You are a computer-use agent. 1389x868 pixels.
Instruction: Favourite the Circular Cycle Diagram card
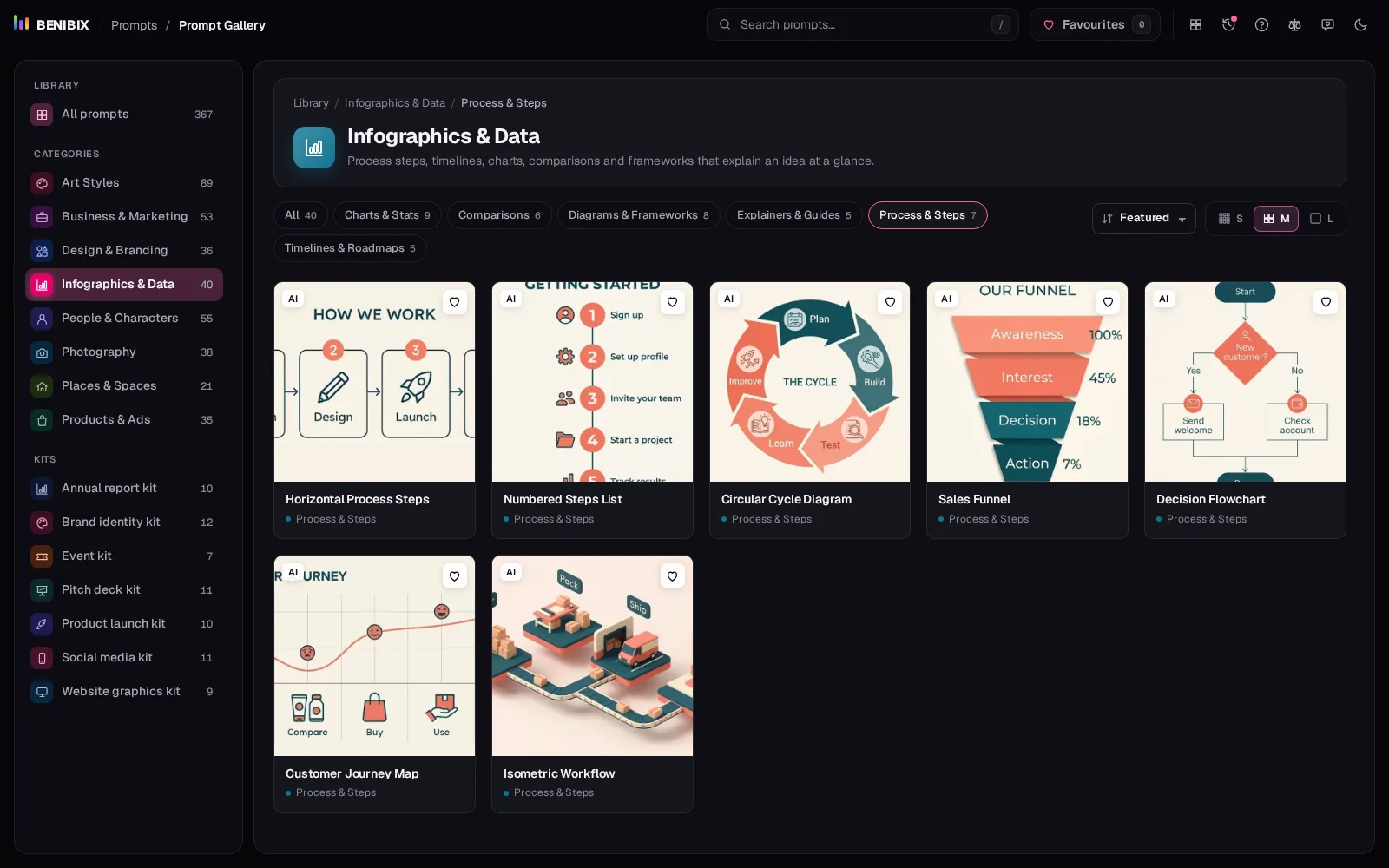tap(890, 302)
